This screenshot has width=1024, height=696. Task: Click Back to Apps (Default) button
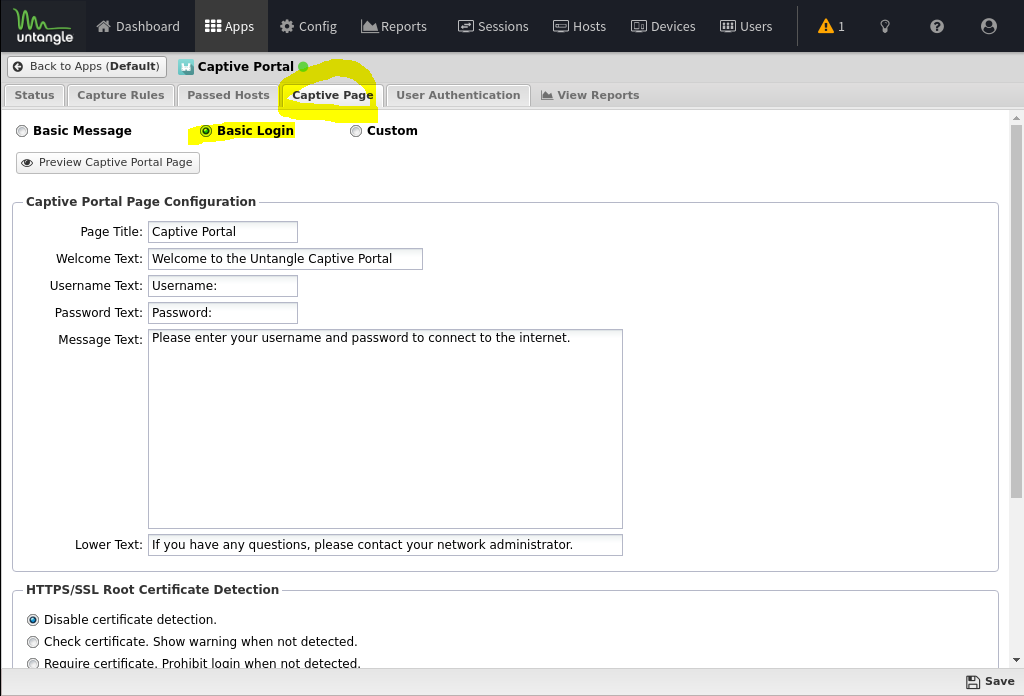87,67
